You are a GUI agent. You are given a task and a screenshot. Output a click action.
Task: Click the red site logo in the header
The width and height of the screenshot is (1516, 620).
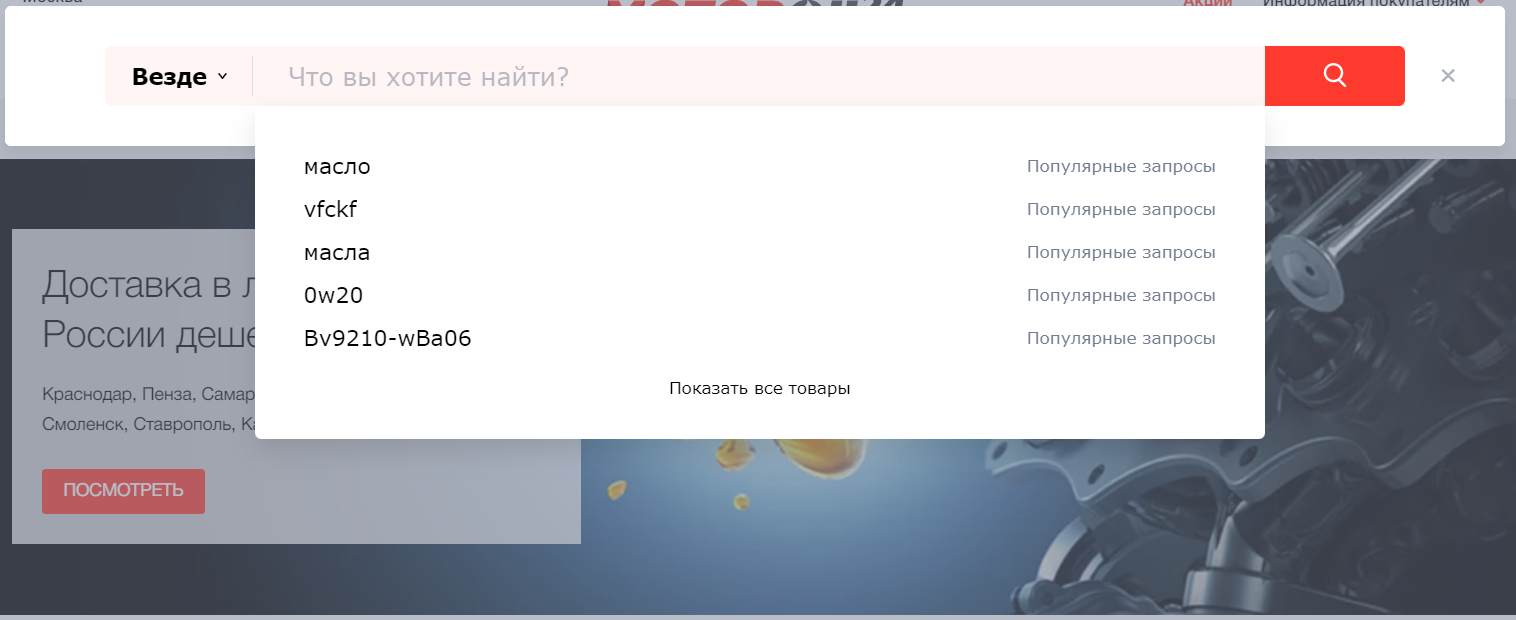tap(755, 3)
